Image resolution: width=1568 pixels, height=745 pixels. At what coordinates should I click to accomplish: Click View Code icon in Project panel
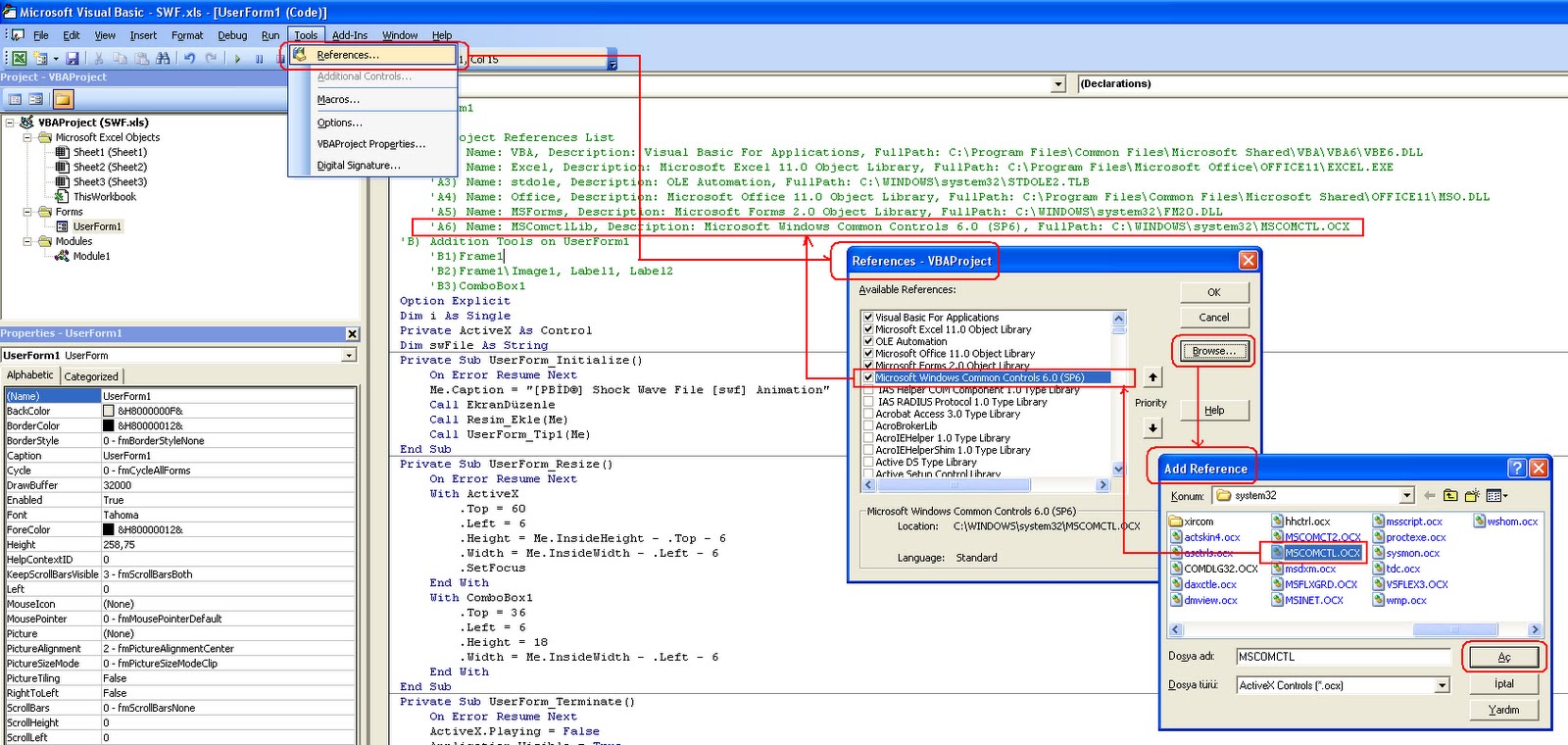(15, 99)
